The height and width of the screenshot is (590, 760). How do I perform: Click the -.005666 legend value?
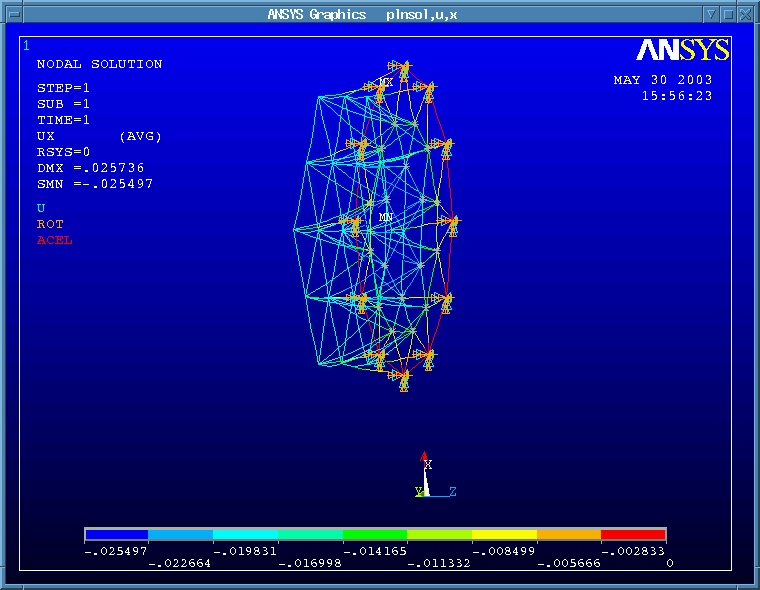coord(569,563)
